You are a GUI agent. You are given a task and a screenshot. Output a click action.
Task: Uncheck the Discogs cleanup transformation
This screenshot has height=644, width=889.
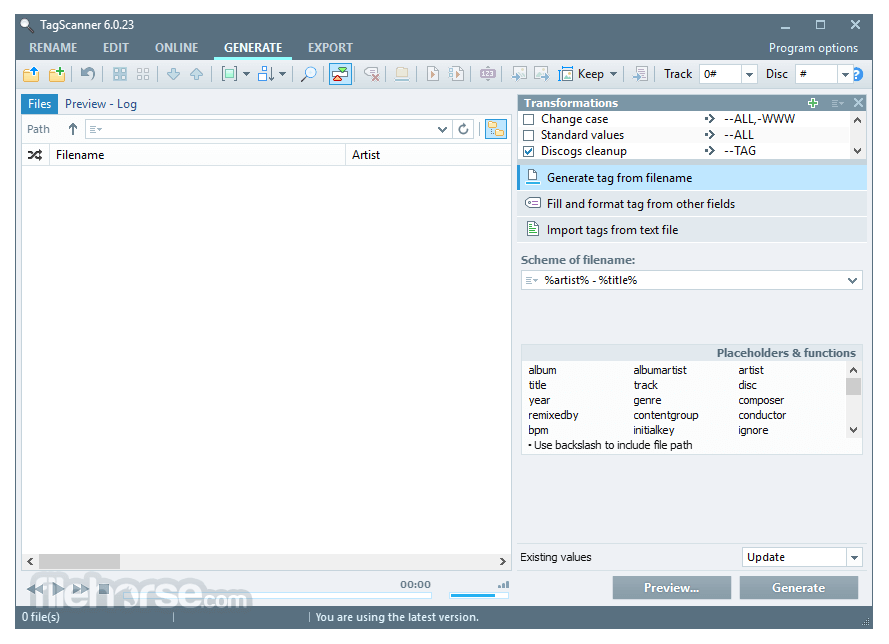click(529, 151)
